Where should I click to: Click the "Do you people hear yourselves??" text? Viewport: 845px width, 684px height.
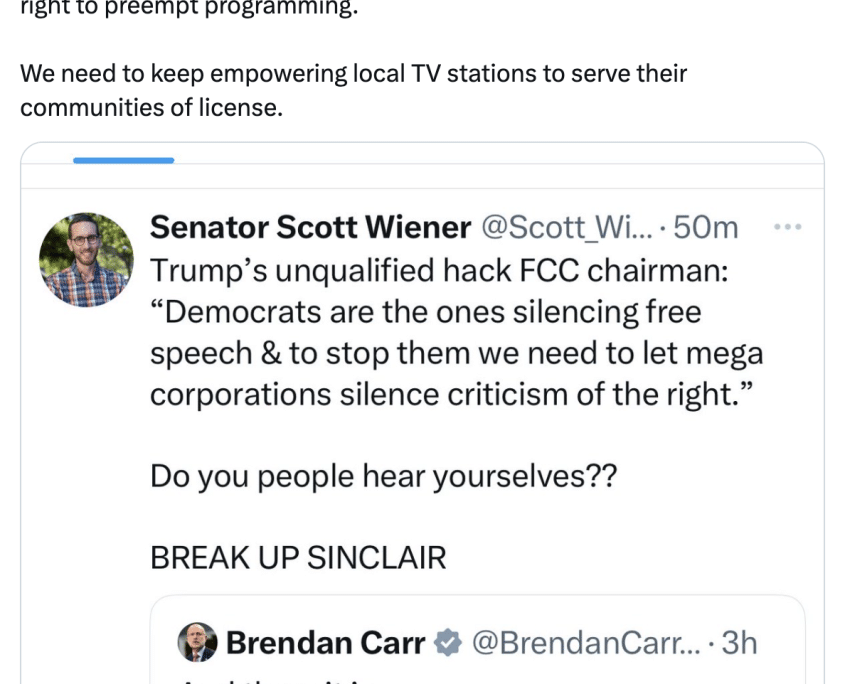(x=383, y=475)
